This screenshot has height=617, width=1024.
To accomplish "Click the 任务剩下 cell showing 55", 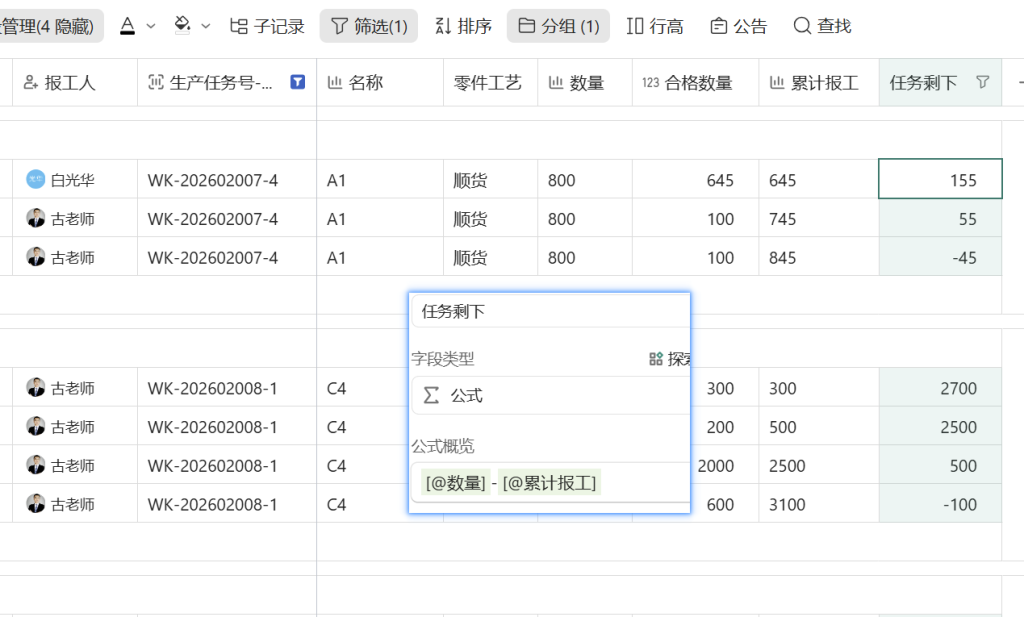I will click(x=940, y=219).
